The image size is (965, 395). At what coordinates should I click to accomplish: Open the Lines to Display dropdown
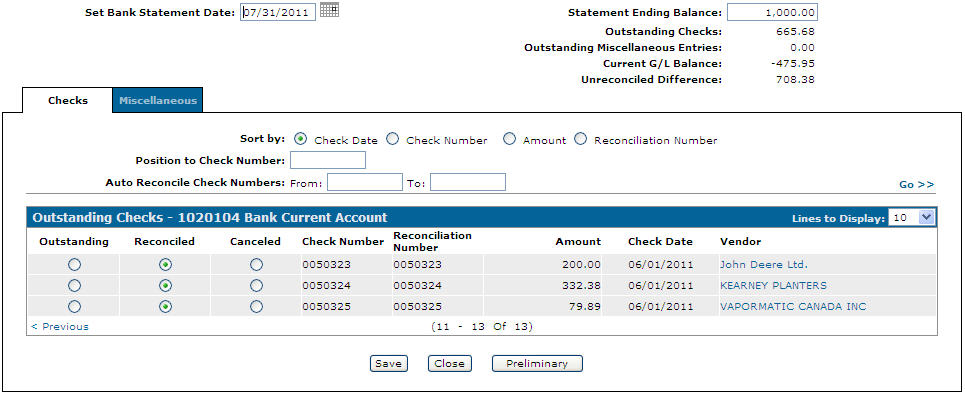(911, 217)
